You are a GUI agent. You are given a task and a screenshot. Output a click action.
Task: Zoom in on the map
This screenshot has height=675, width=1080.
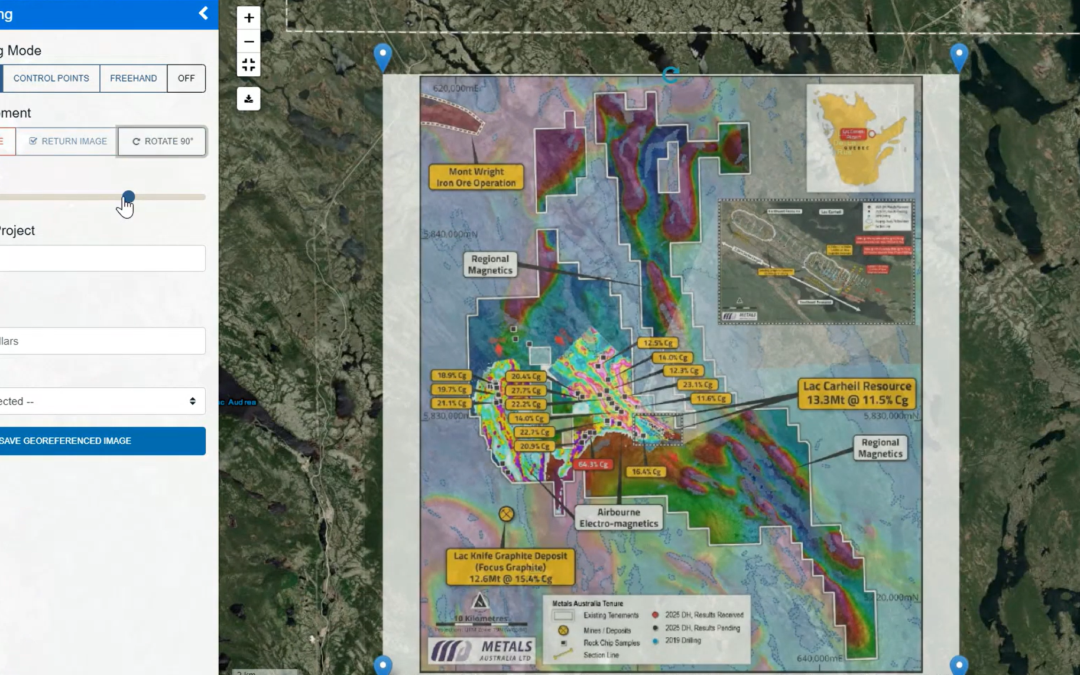pyautogui.click(x=249, y=18)
